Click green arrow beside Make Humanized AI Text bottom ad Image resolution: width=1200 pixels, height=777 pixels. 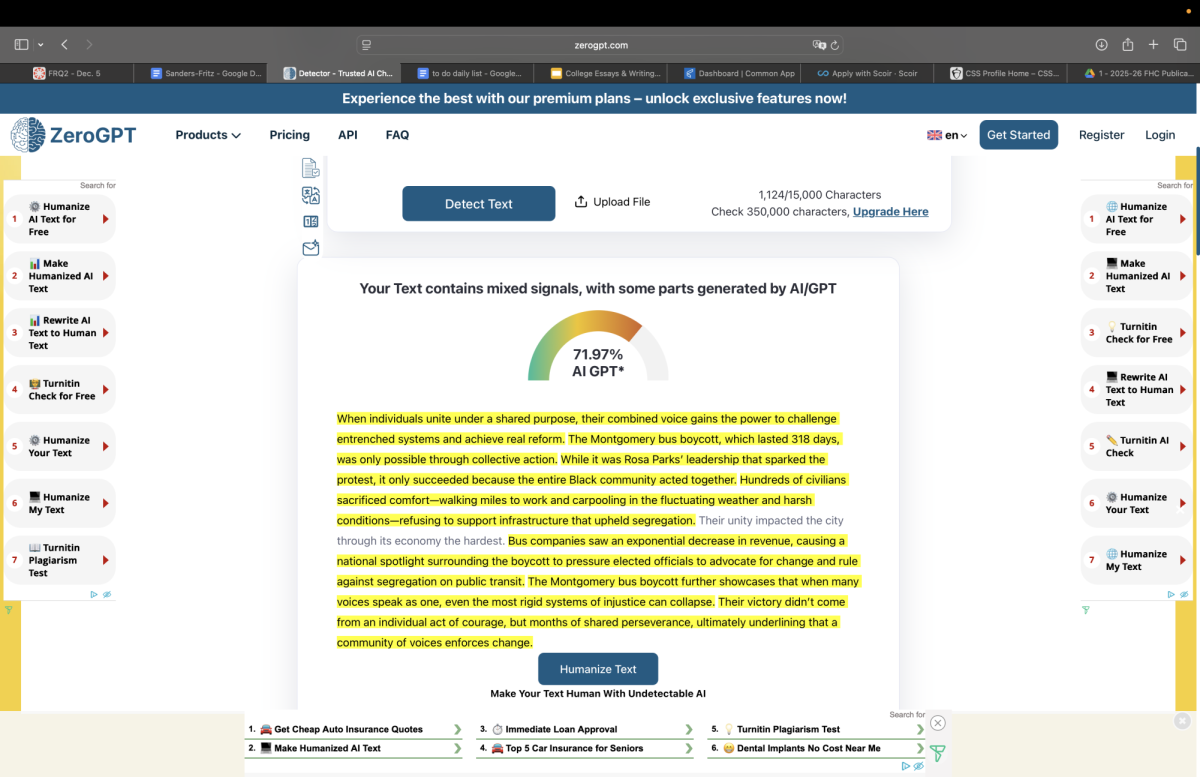click(457, 748)
